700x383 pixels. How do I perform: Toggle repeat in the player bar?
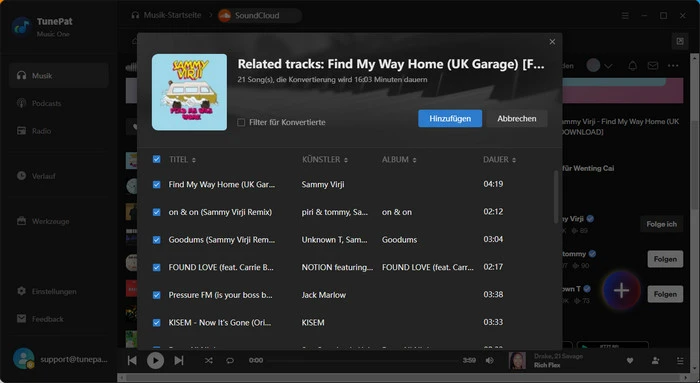pyautogui.click(x=230, y=360)
